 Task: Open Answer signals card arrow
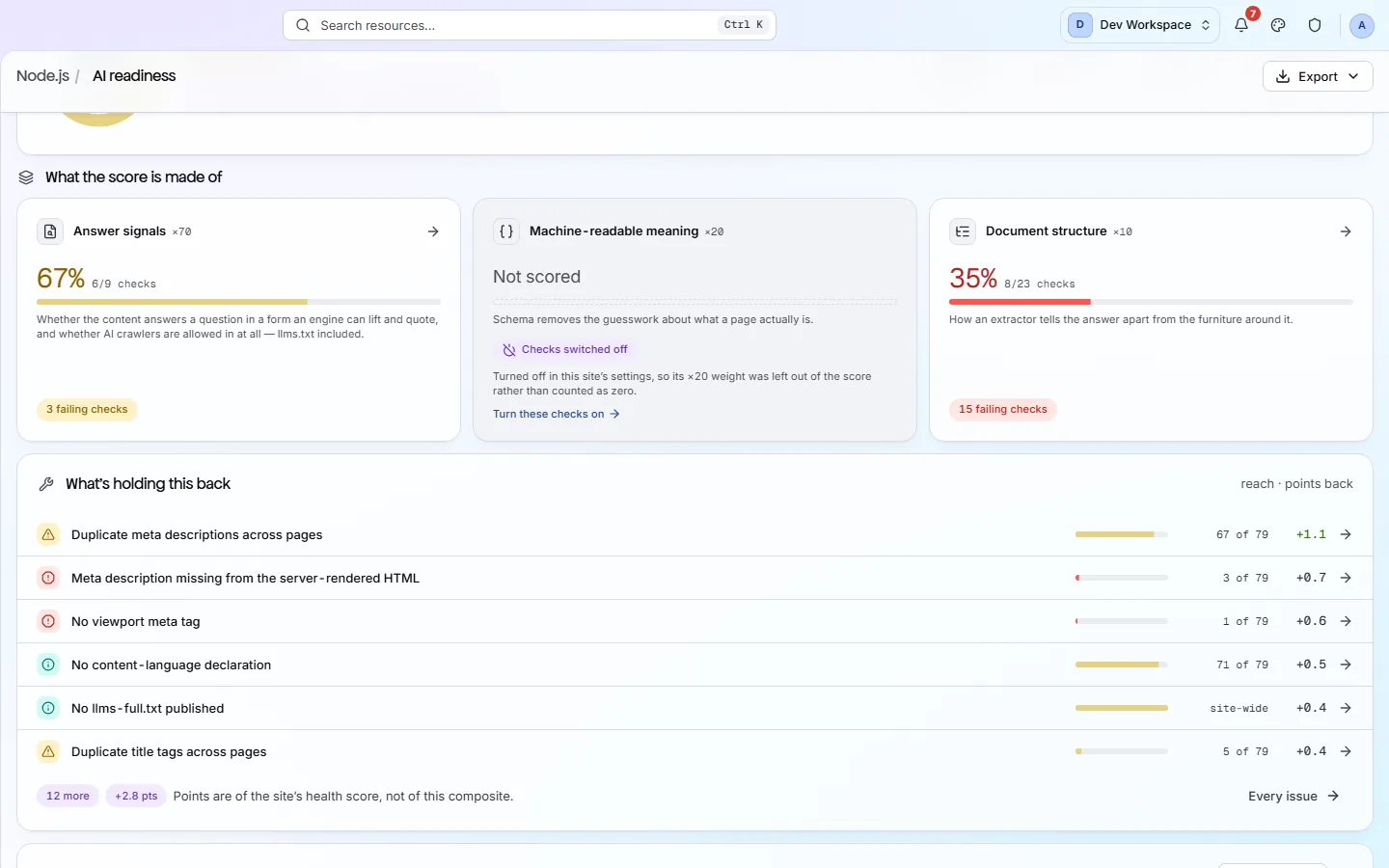coord(433,231)
